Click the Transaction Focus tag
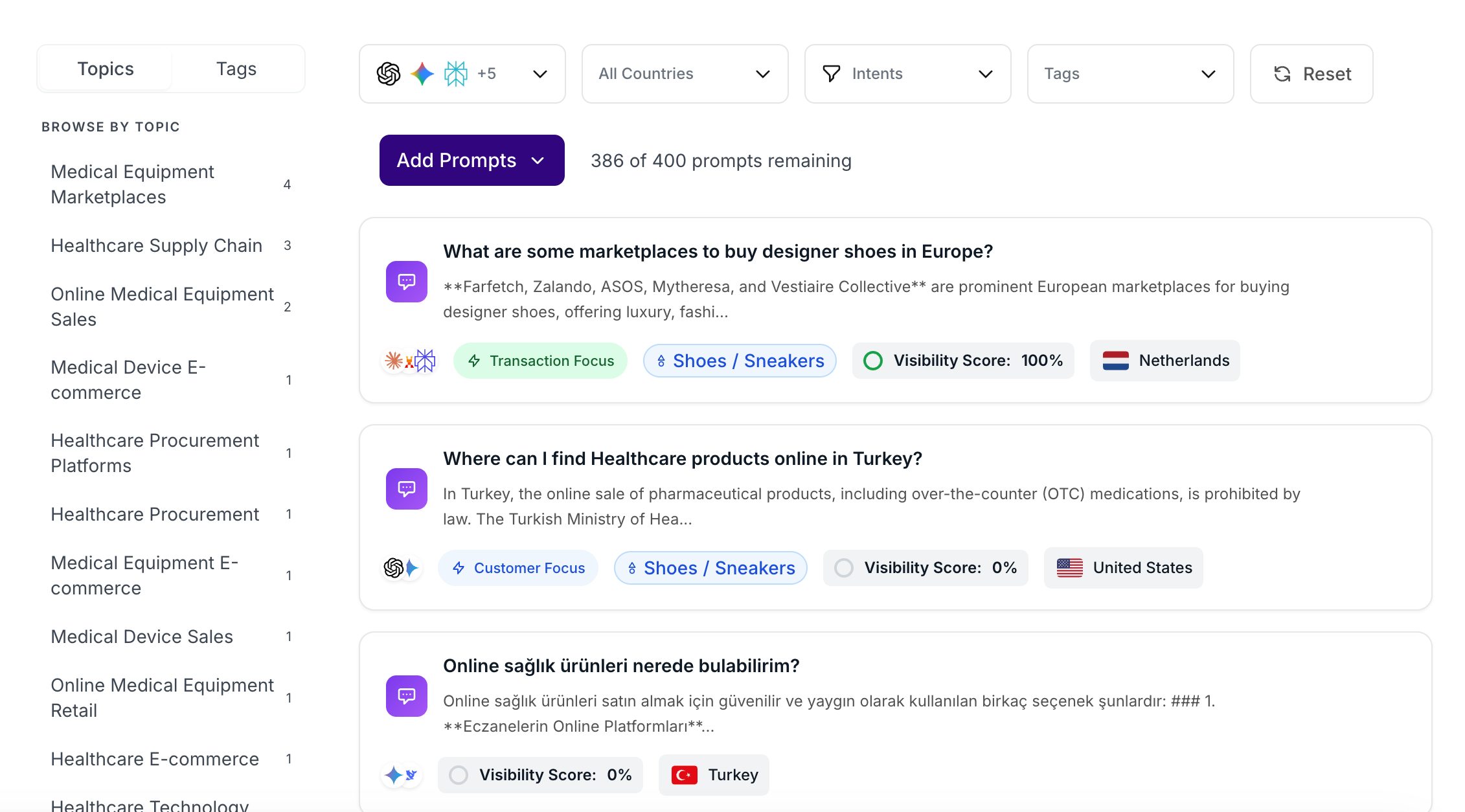 point(540,361)
